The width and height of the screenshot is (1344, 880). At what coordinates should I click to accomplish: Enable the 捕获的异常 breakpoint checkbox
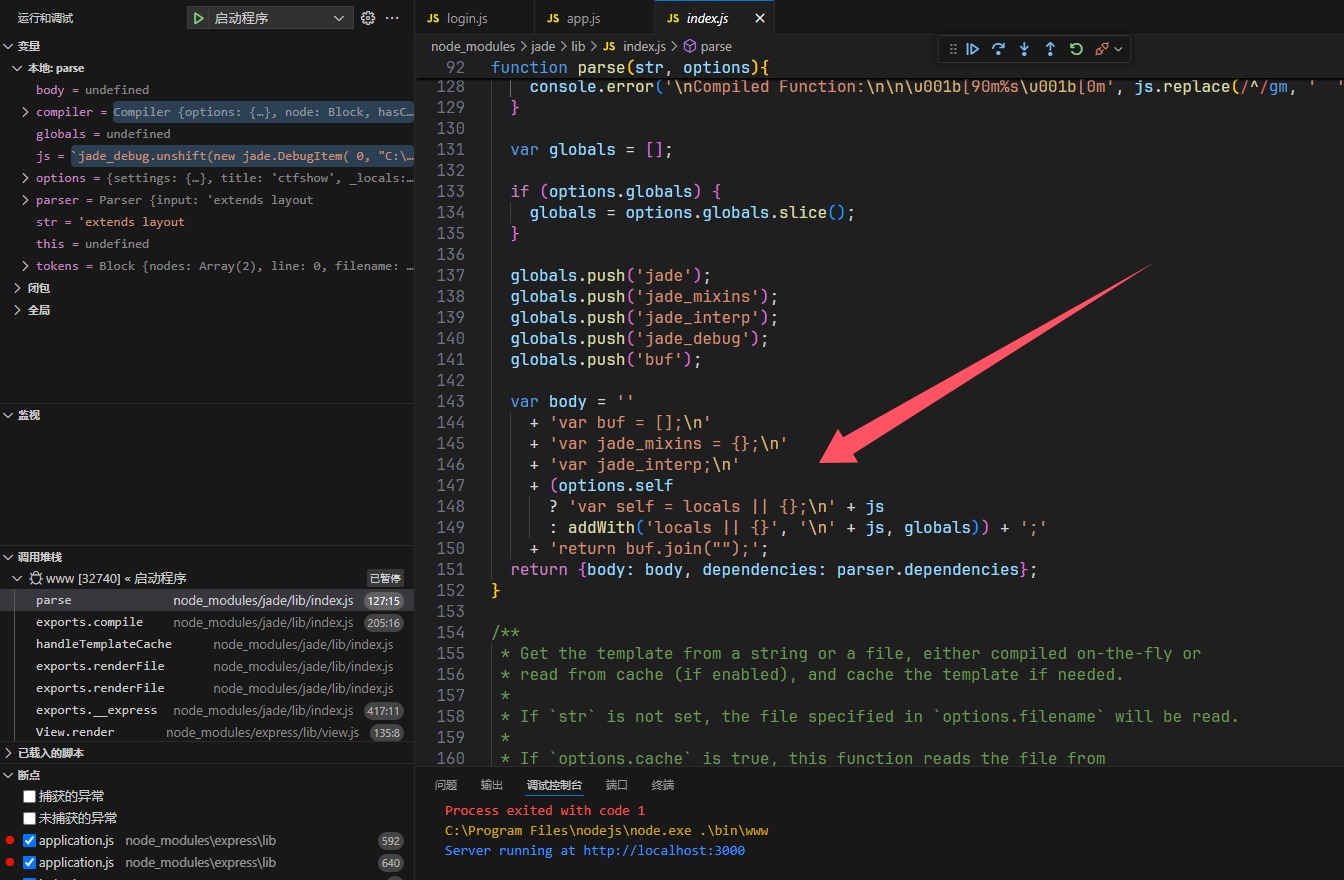click(x=30, y=796)
